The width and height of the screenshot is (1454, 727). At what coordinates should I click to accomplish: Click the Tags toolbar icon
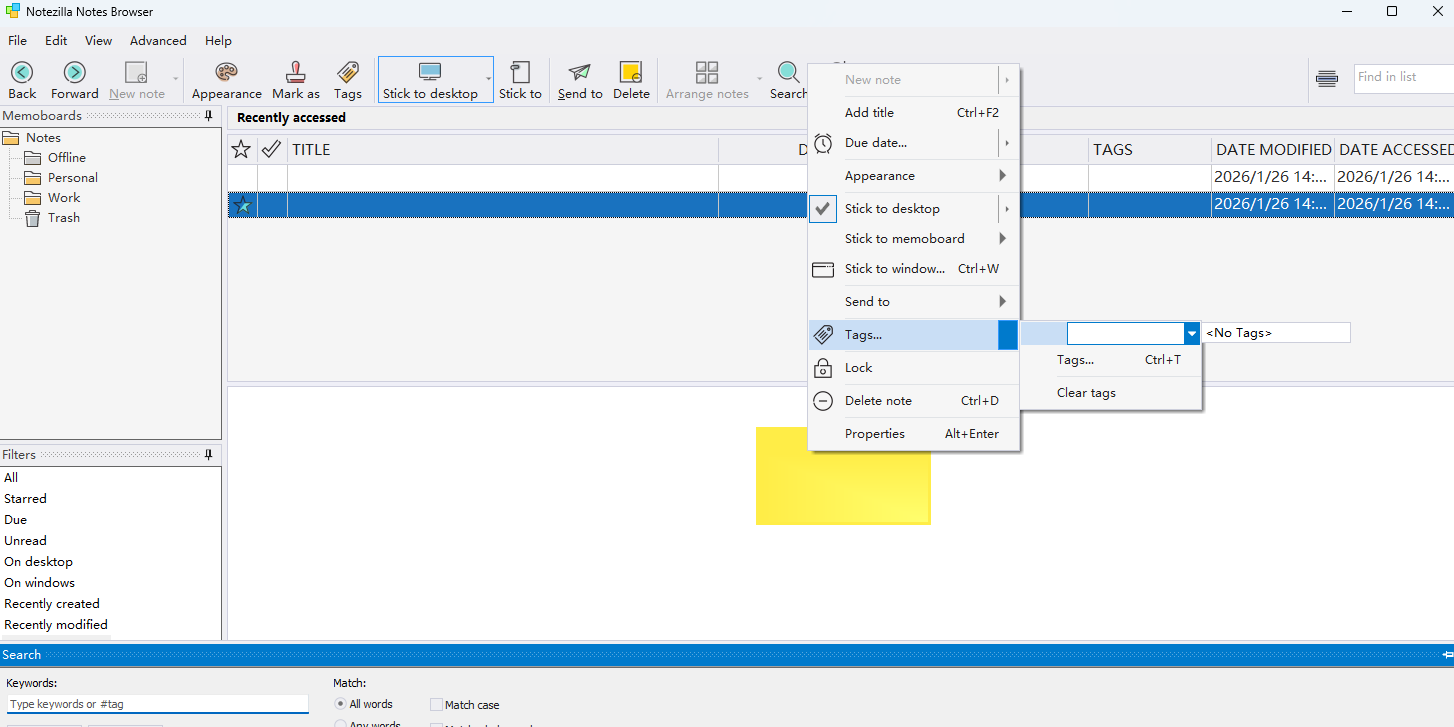(348, 73)
